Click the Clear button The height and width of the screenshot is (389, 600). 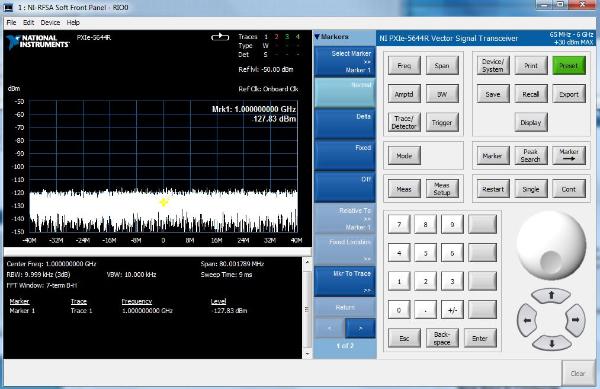[x=578, y=373]
